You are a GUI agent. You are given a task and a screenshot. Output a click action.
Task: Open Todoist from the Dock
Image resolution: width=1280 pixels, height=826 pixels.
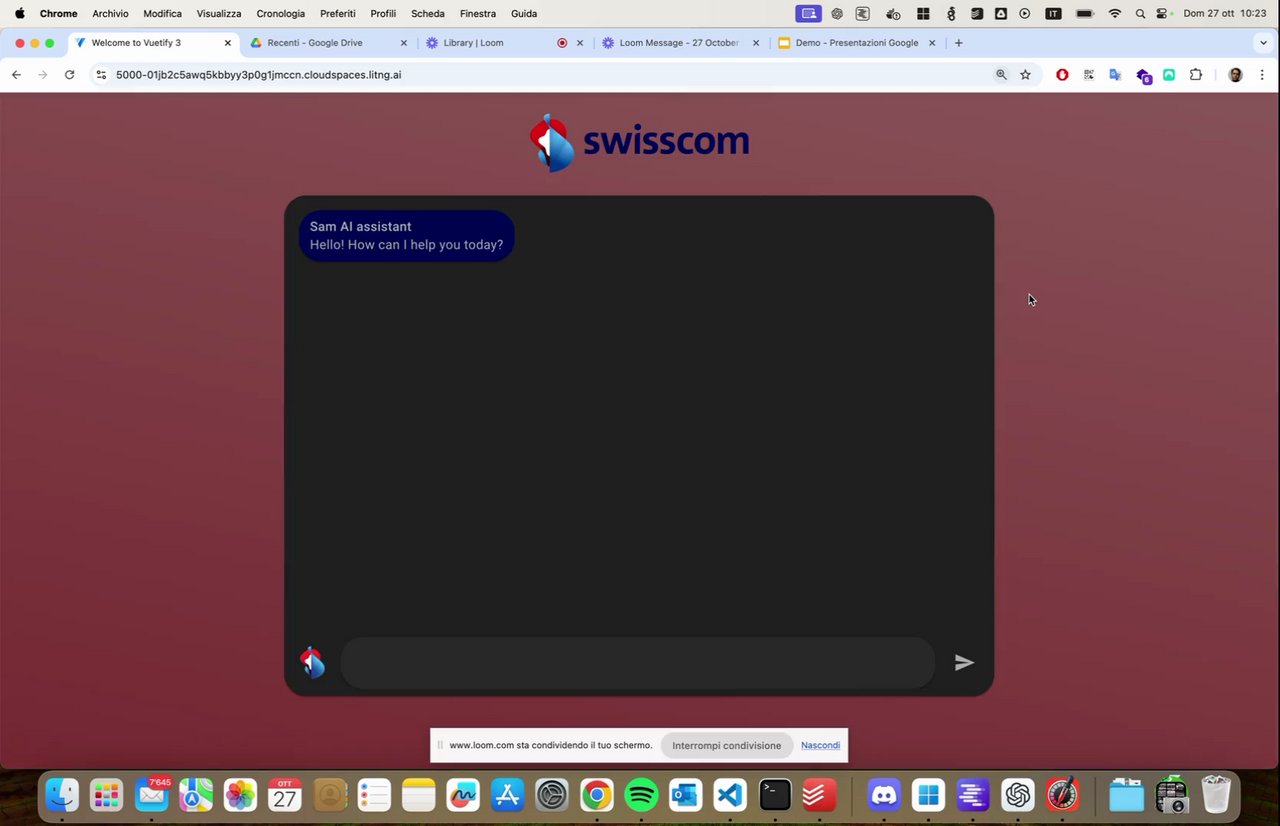[x=819, y=796]
